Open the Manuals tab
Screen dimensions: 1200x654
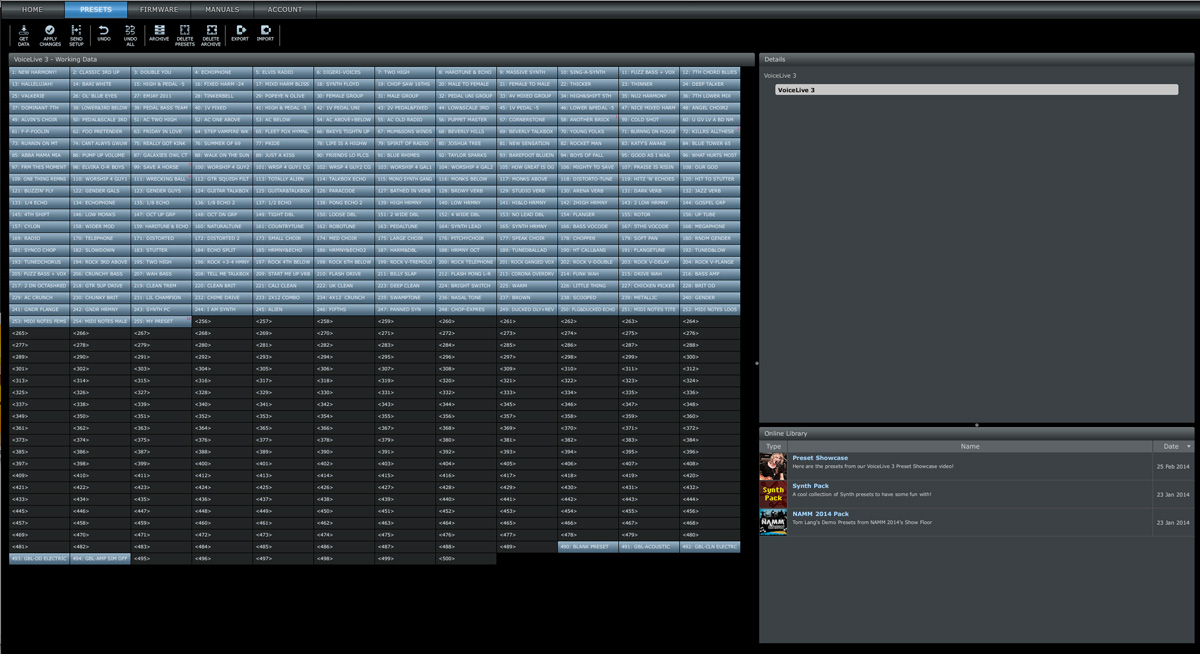pyautogui.click(x=222, y=9)
